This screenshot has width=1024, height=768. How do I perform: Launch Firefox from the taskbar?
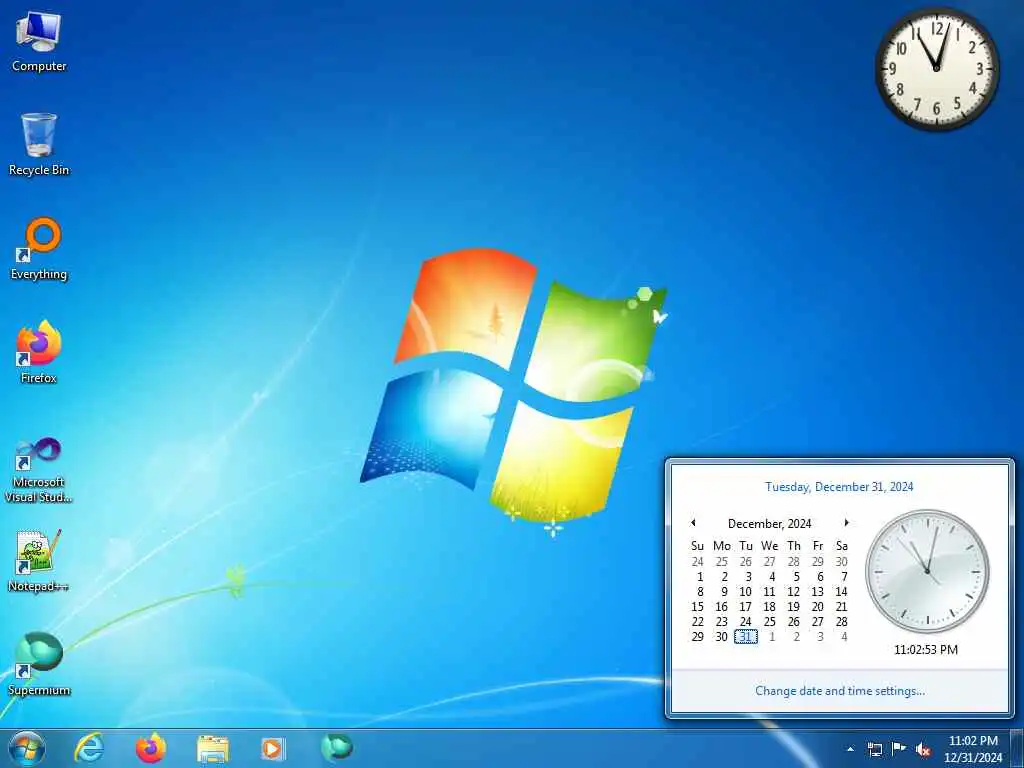point(151,748)
